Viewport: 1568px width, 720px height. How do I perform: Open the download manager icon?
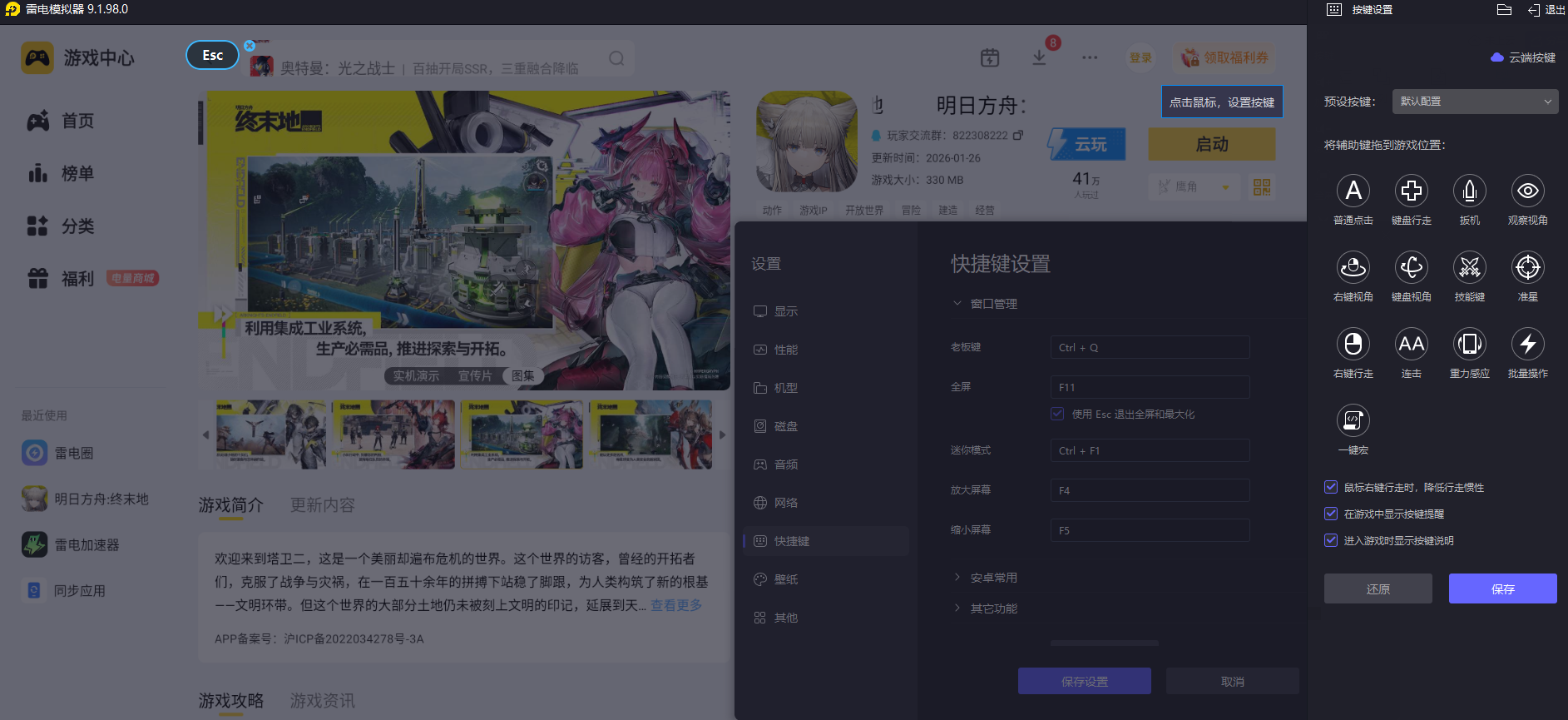1039,57
